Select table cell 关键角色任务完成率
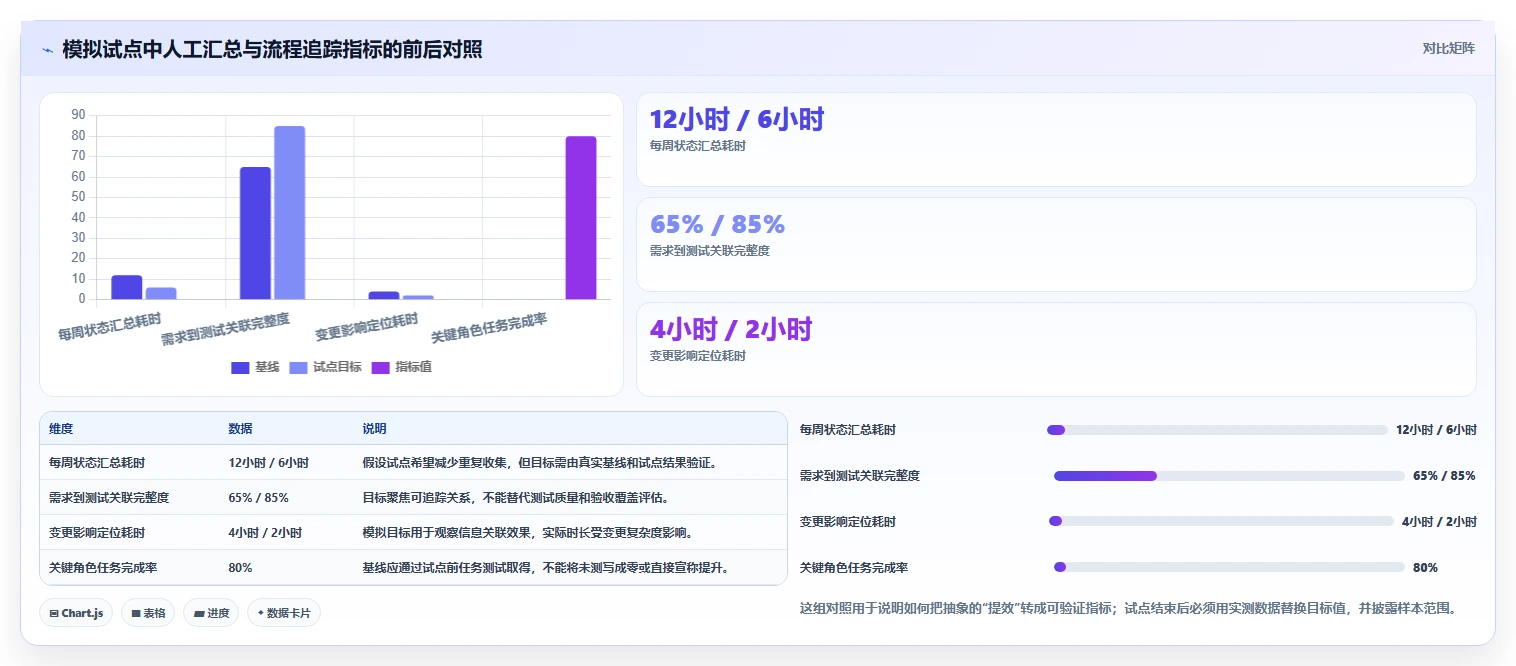This screenshot has height=666, width=1516. [103, 567]
